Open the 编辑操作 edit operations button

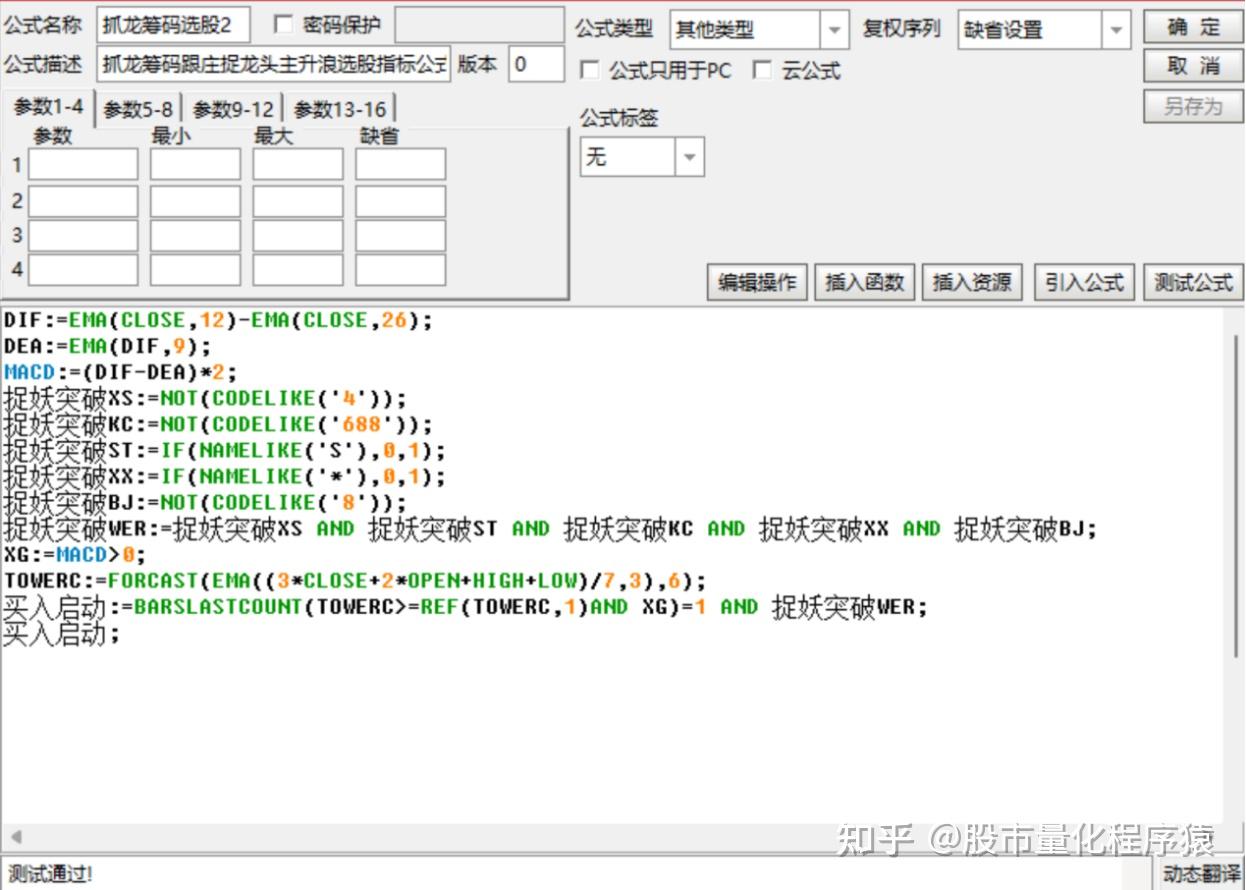coord(758,282)
